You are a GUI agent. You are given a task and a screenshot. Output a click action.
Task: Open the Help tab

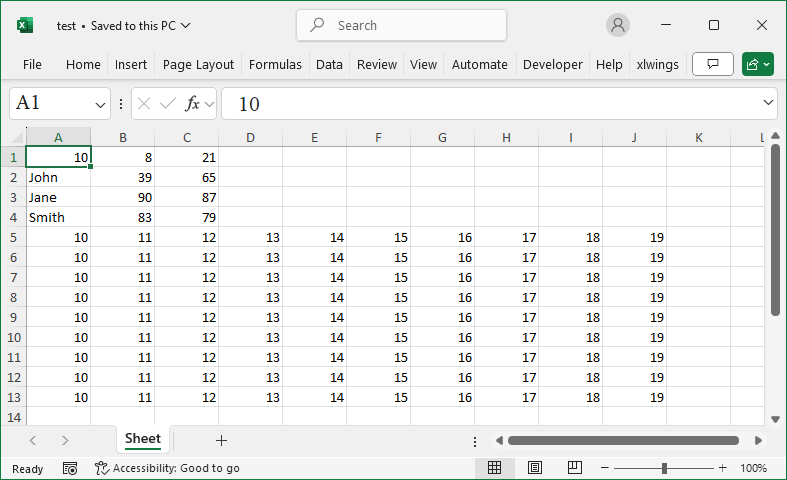point(609,65)
